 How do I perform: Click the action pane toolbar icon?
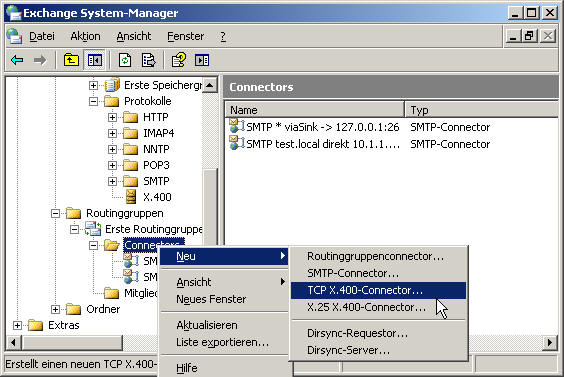[202, 60]
